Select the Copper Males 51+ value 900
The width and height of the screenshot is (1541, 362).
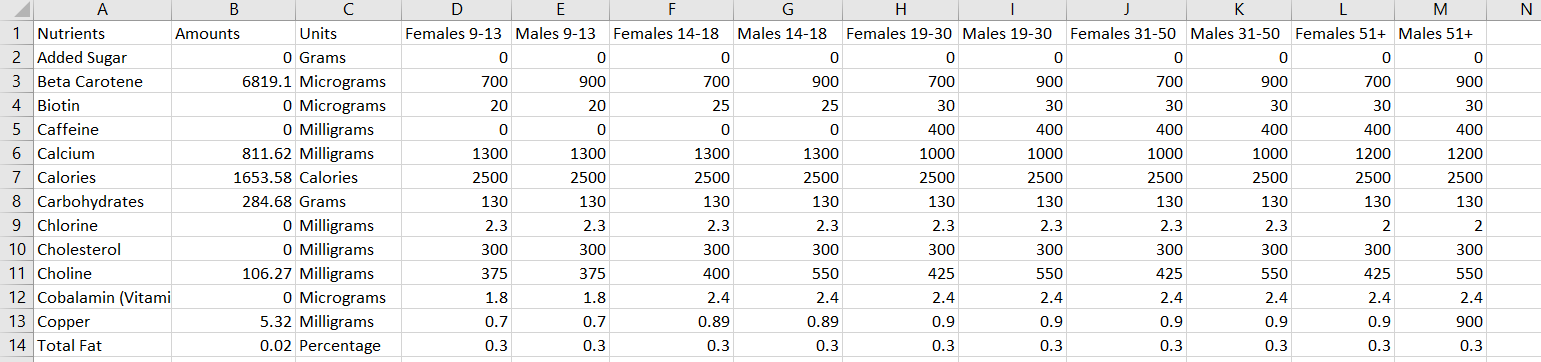1441,321
